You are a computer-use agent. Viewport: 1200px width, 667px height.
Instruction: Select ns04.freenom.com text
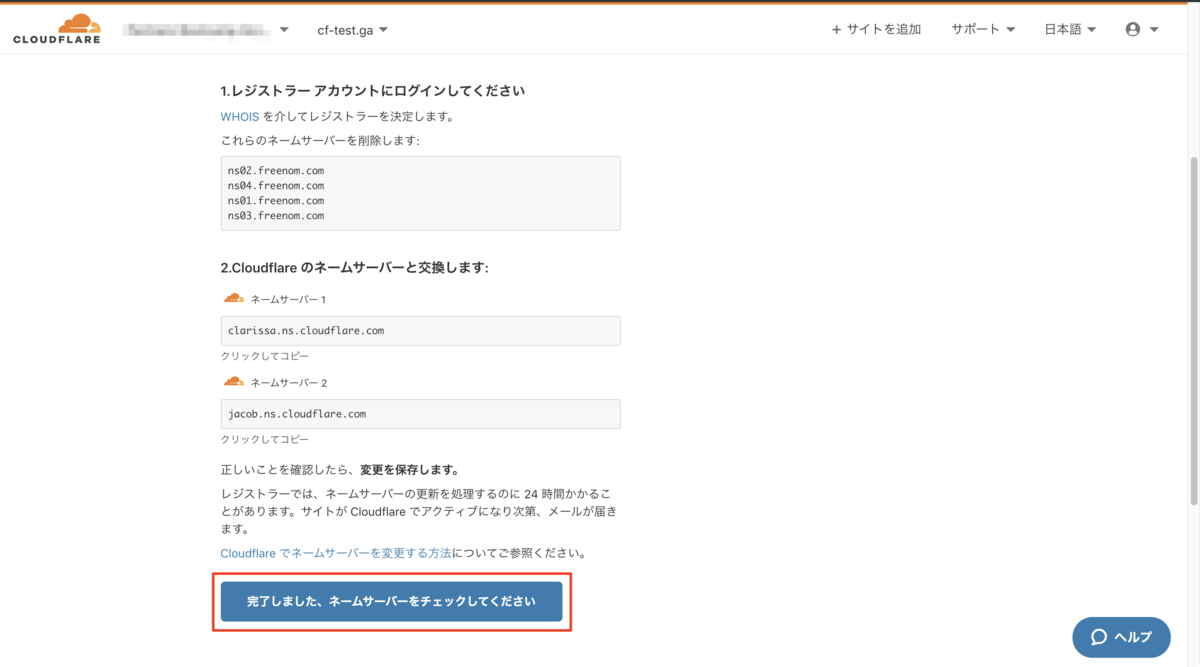pyautogui.click(x=276, y=186)
